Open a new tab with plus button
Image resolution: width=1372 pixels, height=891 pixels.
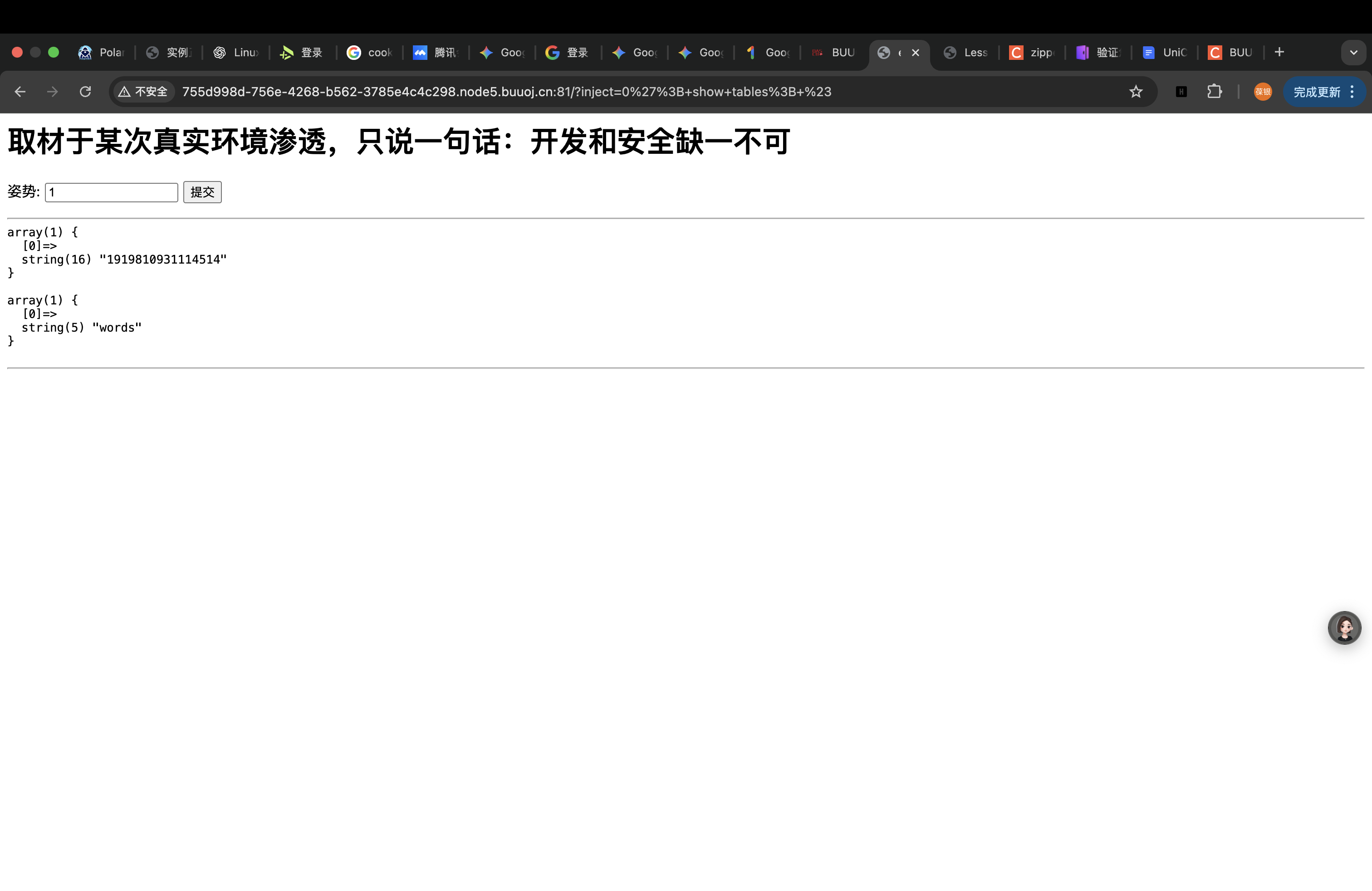click(1279, 53)
